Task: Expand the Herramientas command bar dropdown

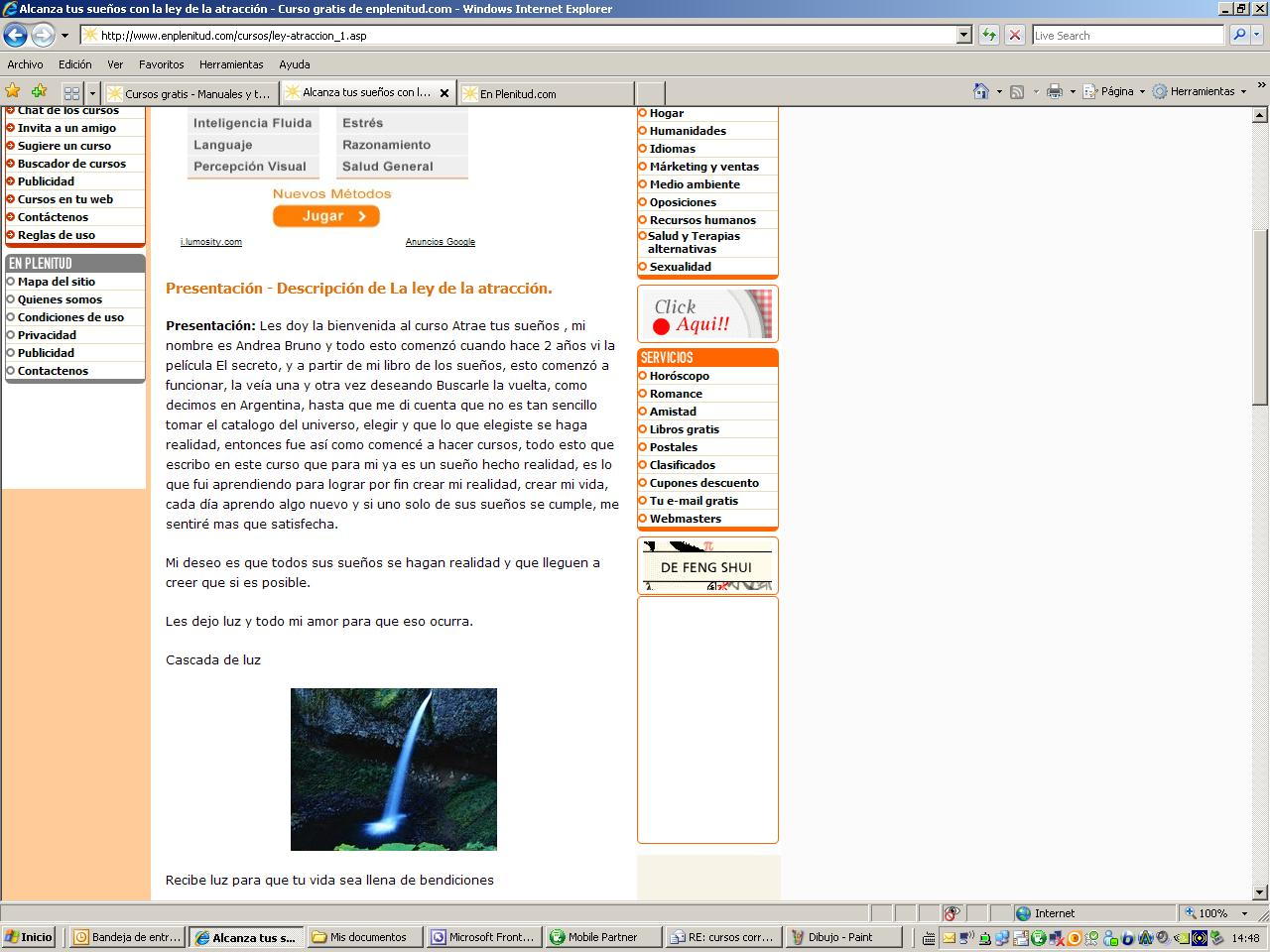Action: point(1201,91)
